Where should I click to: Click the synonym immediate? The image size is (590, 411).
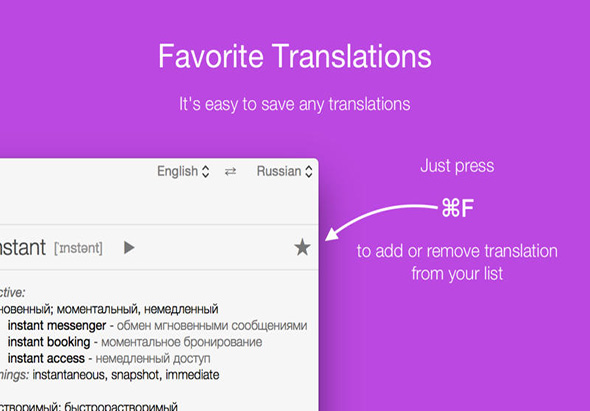(x=192, y=375)
